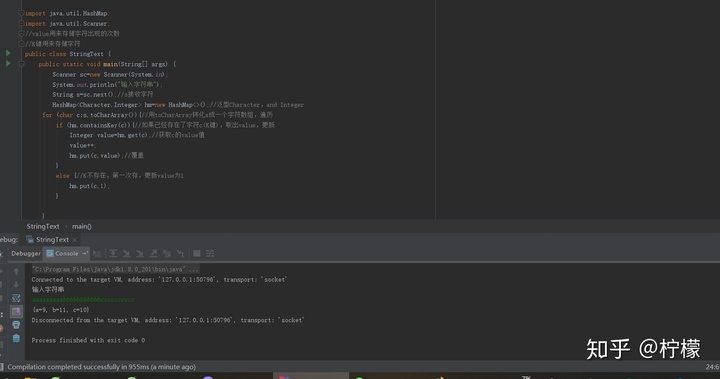Click the 'public class StringText' code line
This screenshot has height=379, width=720.
pos(68,54)
